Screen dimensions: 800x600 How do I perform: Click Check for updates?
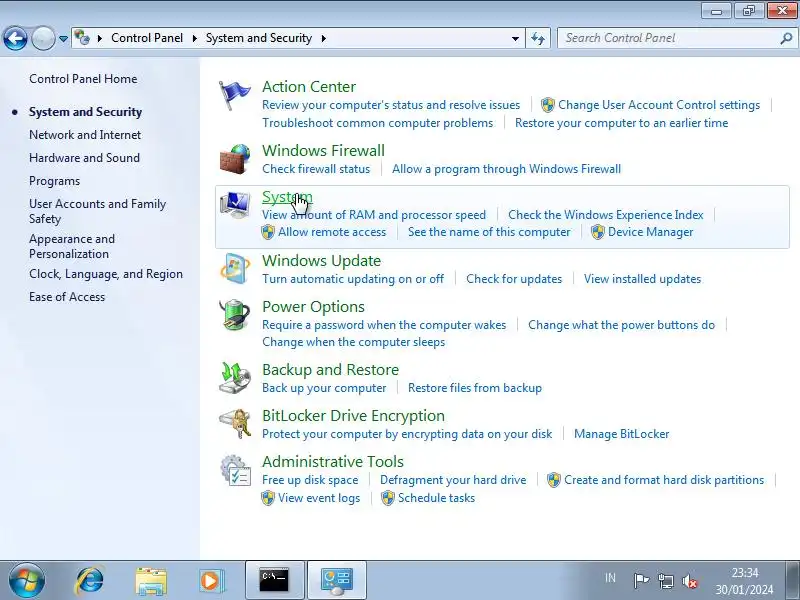pos(514,279)
